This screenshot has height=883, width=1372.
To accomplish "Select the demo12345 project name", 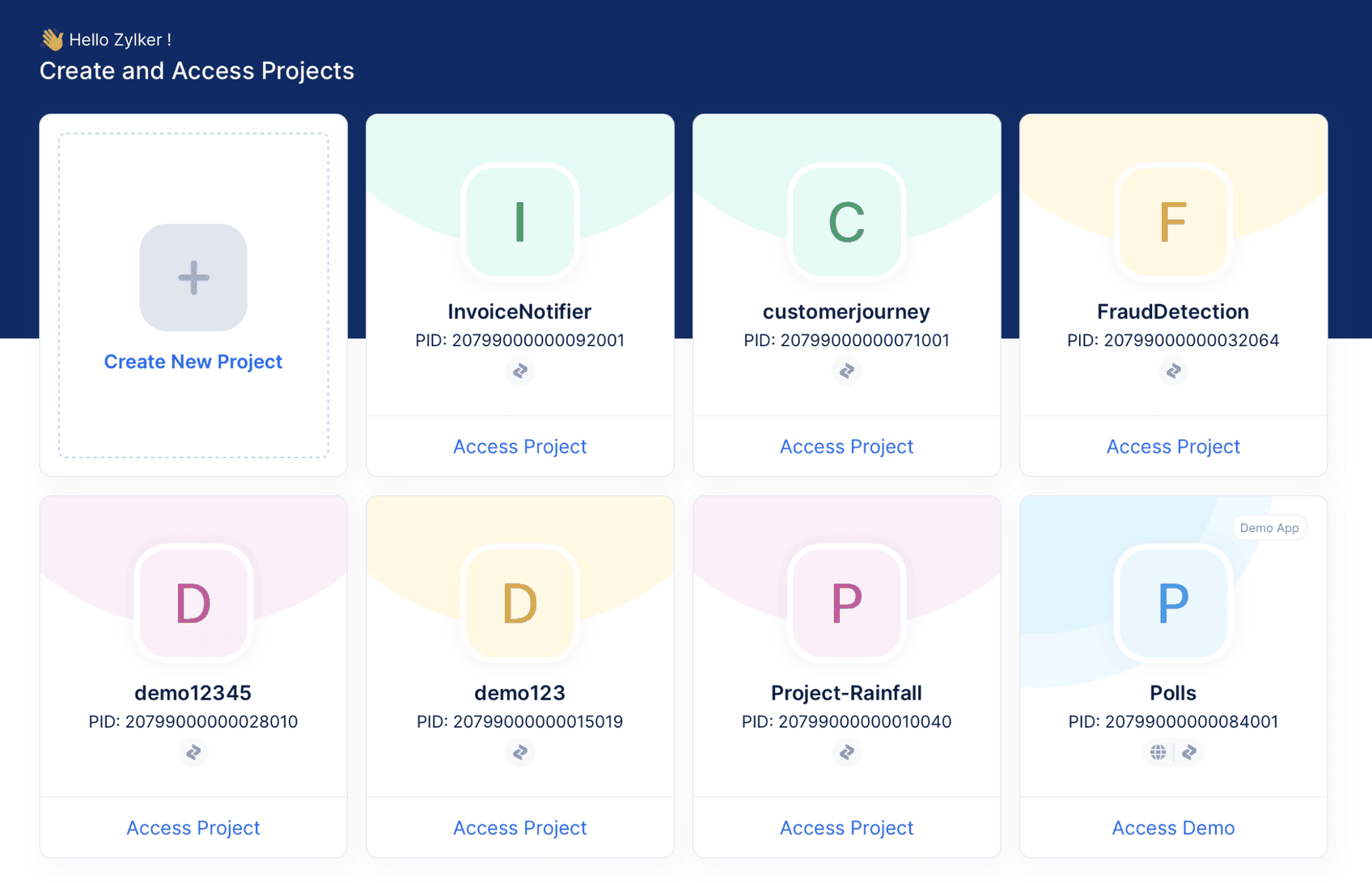I will (x=193, y=693).
